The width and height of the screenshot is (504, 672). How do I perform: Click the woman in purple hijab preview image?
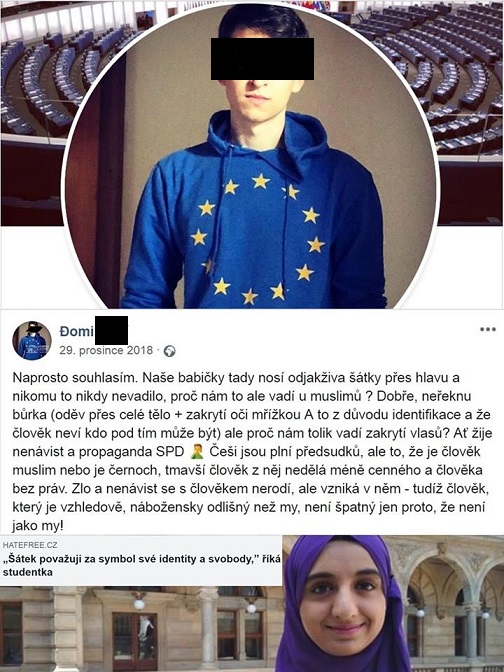[343, 604]
